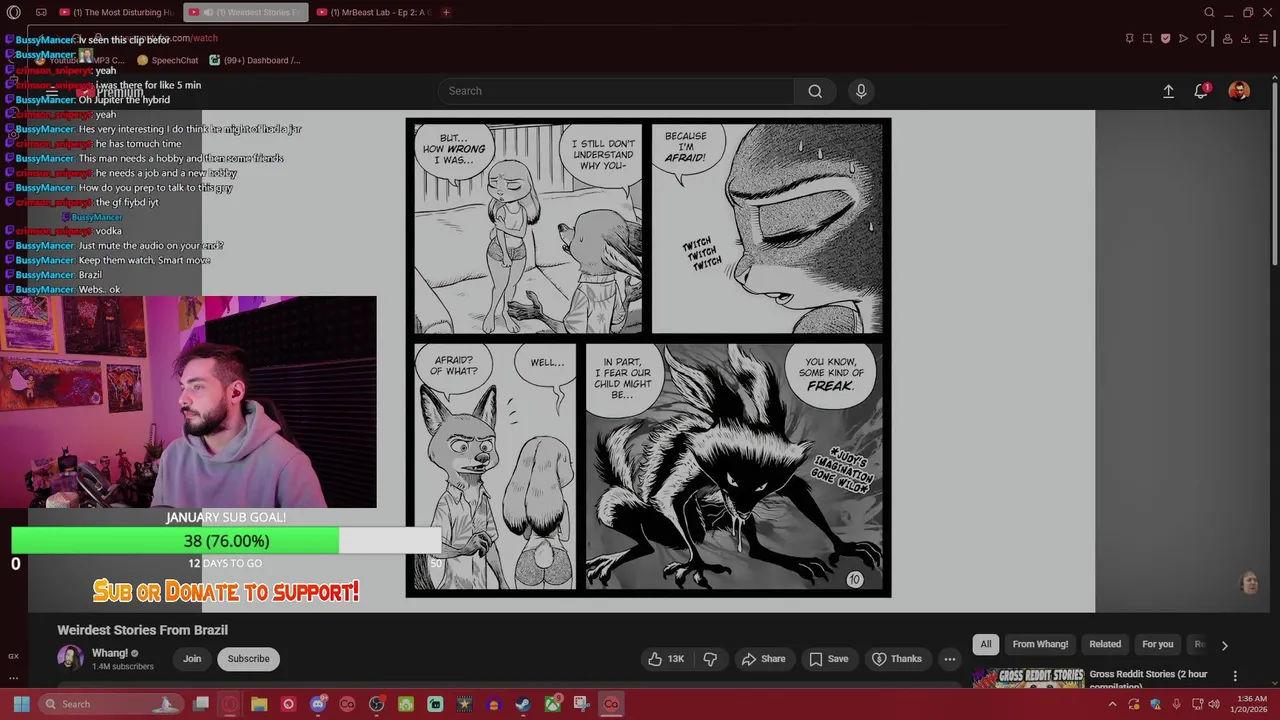Switch to 'The Most Disturbing' tab
This screenshot has width=1280, height=720.
point(116,12)
